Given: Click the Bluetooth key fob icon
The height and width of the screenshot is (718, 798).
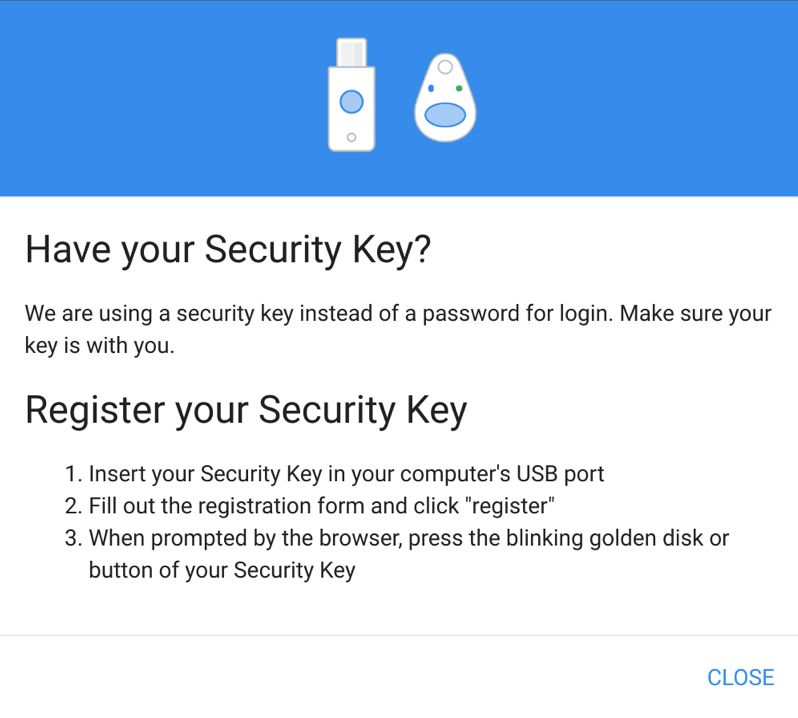Looking at the screenshot, I should click(x=445, y=98).
